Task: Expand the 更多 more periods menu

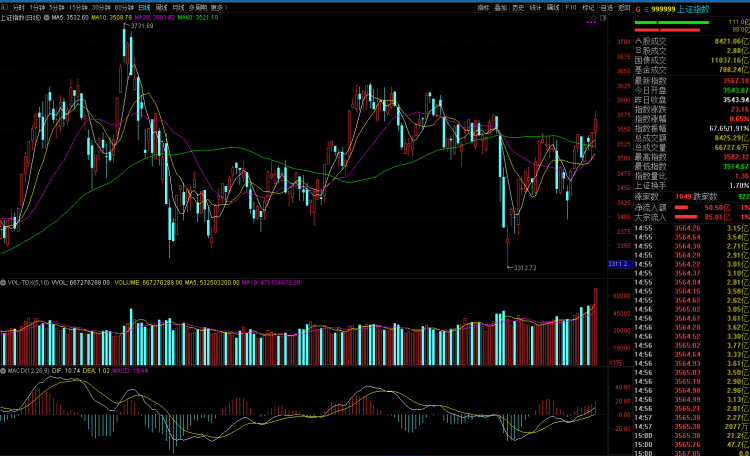Action: (x=218, y=7)
